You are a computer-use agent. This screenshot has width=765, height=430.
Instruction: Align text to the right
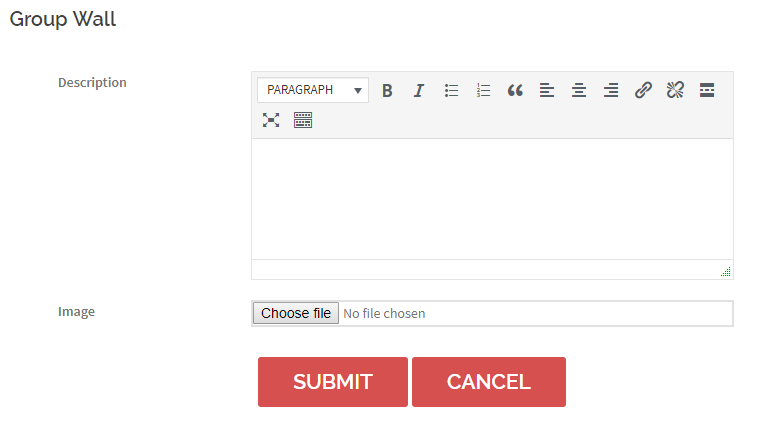(x=611, y=90)
